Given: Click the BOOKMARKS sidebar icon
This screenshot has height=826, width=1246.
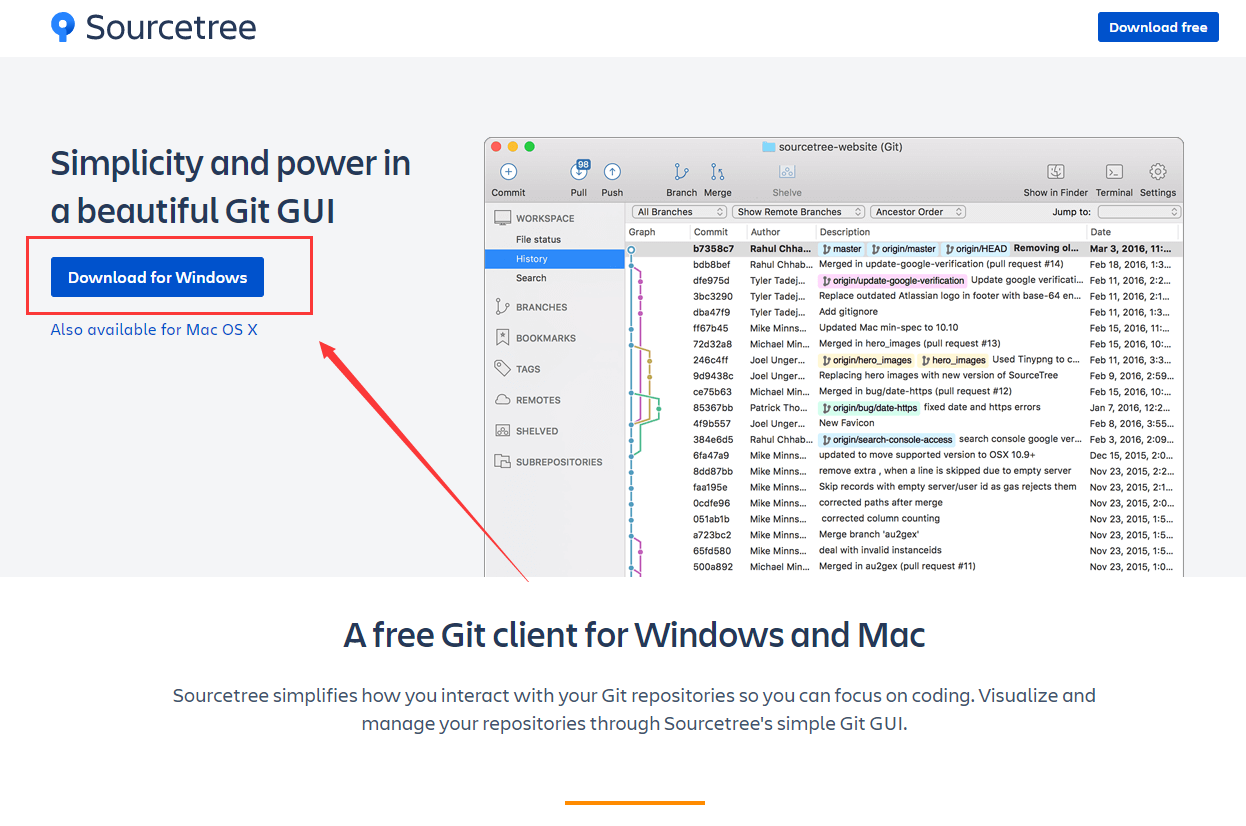Looking at the screenshot, I should click(502, 338).
